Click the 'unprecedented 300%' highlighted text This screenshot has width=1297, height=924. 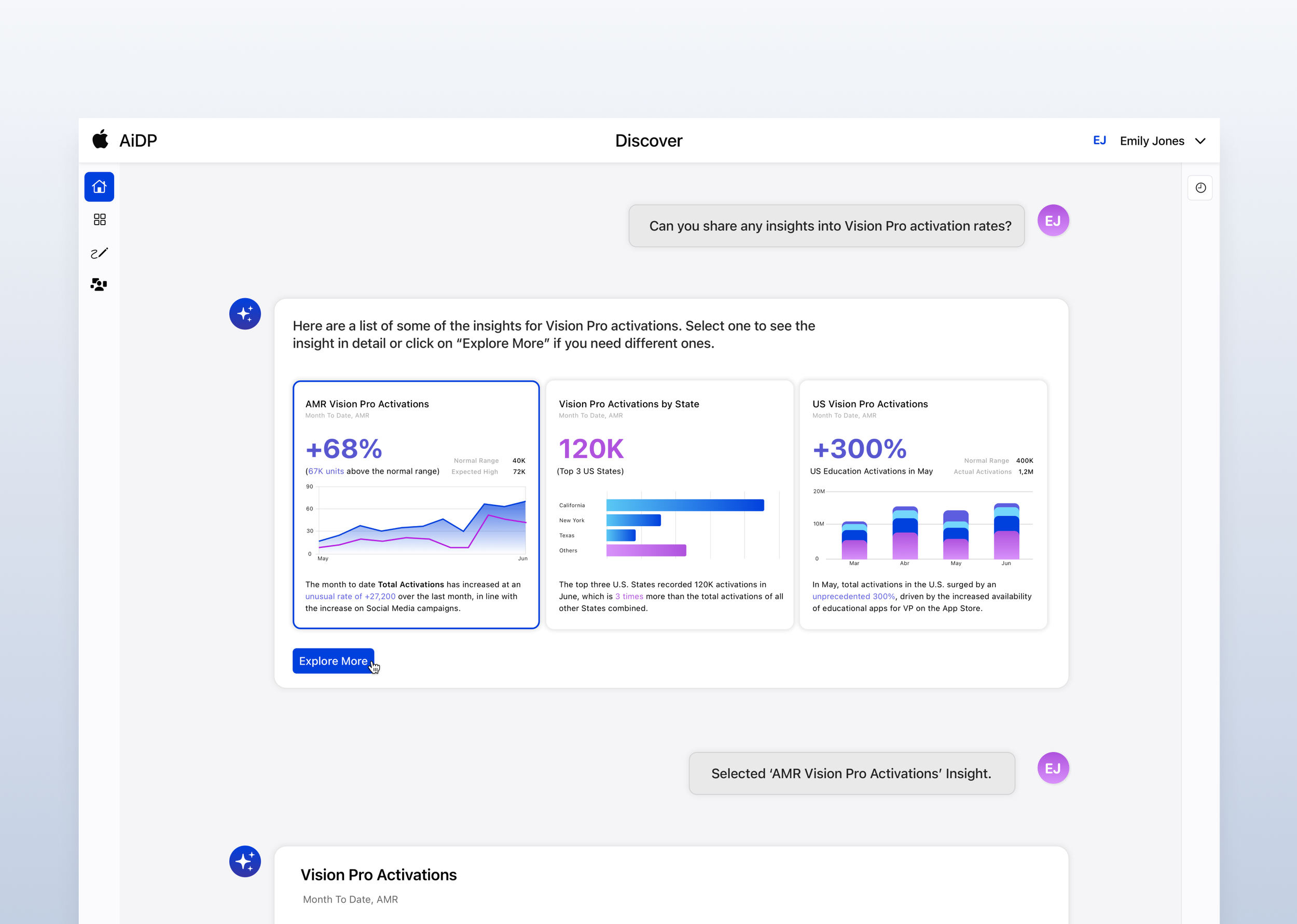tap(853, 596)
